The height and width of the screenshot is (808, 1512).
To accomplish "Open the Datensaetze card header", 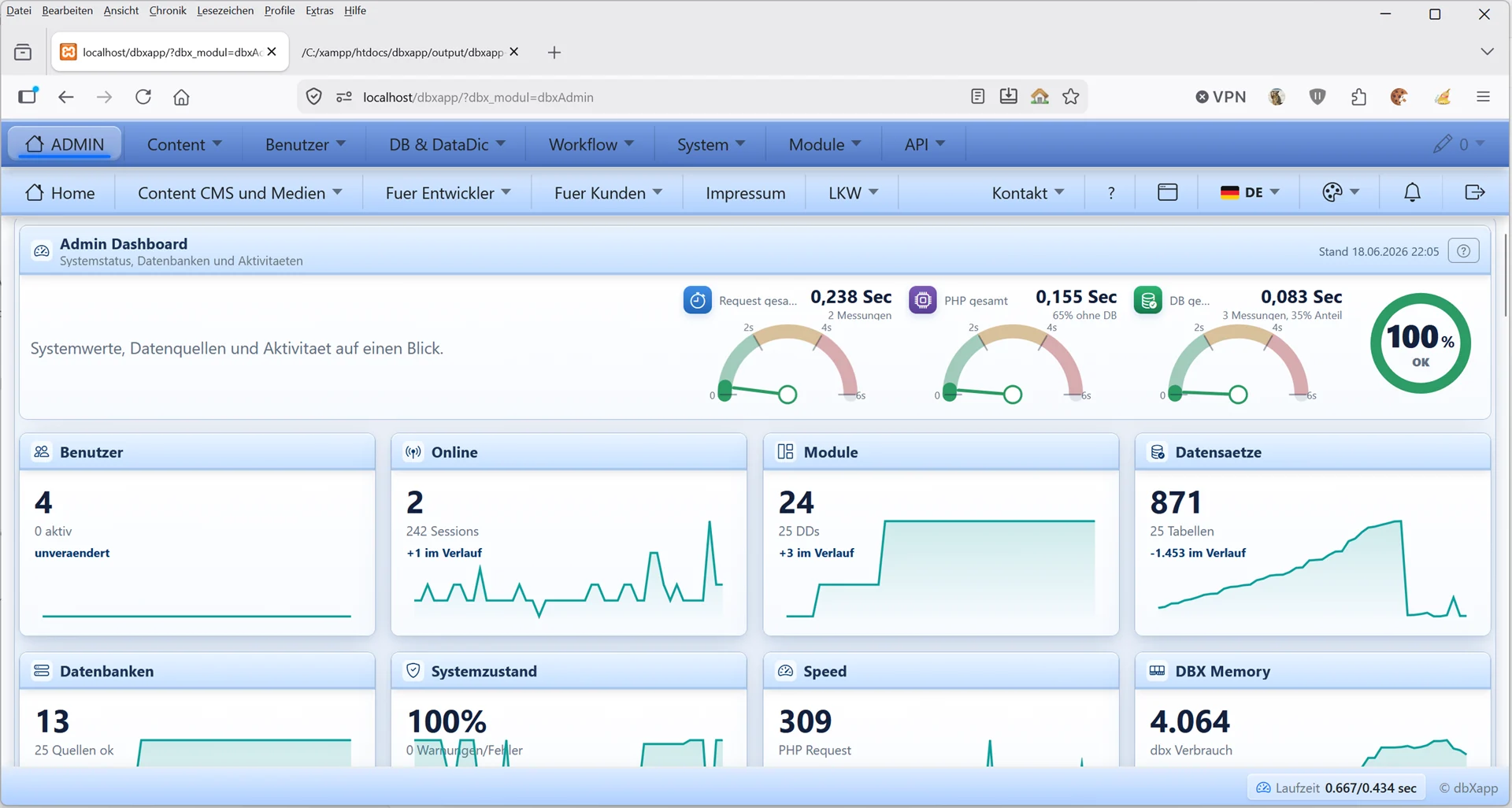I will pyautogui.click(x=1313, y=452).
